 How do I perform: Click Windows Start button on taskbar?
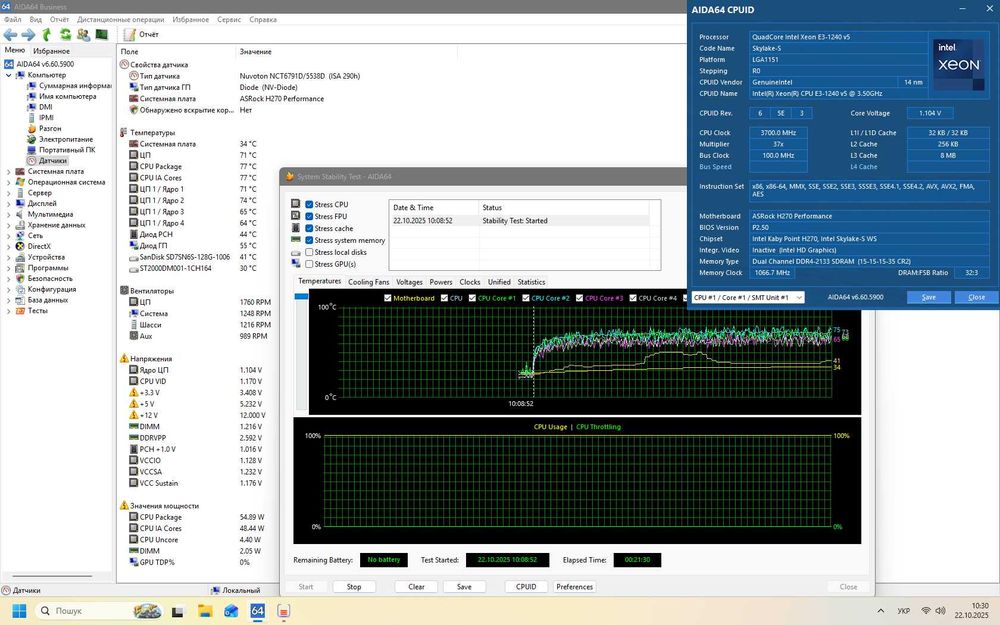[x=19, y=611]
